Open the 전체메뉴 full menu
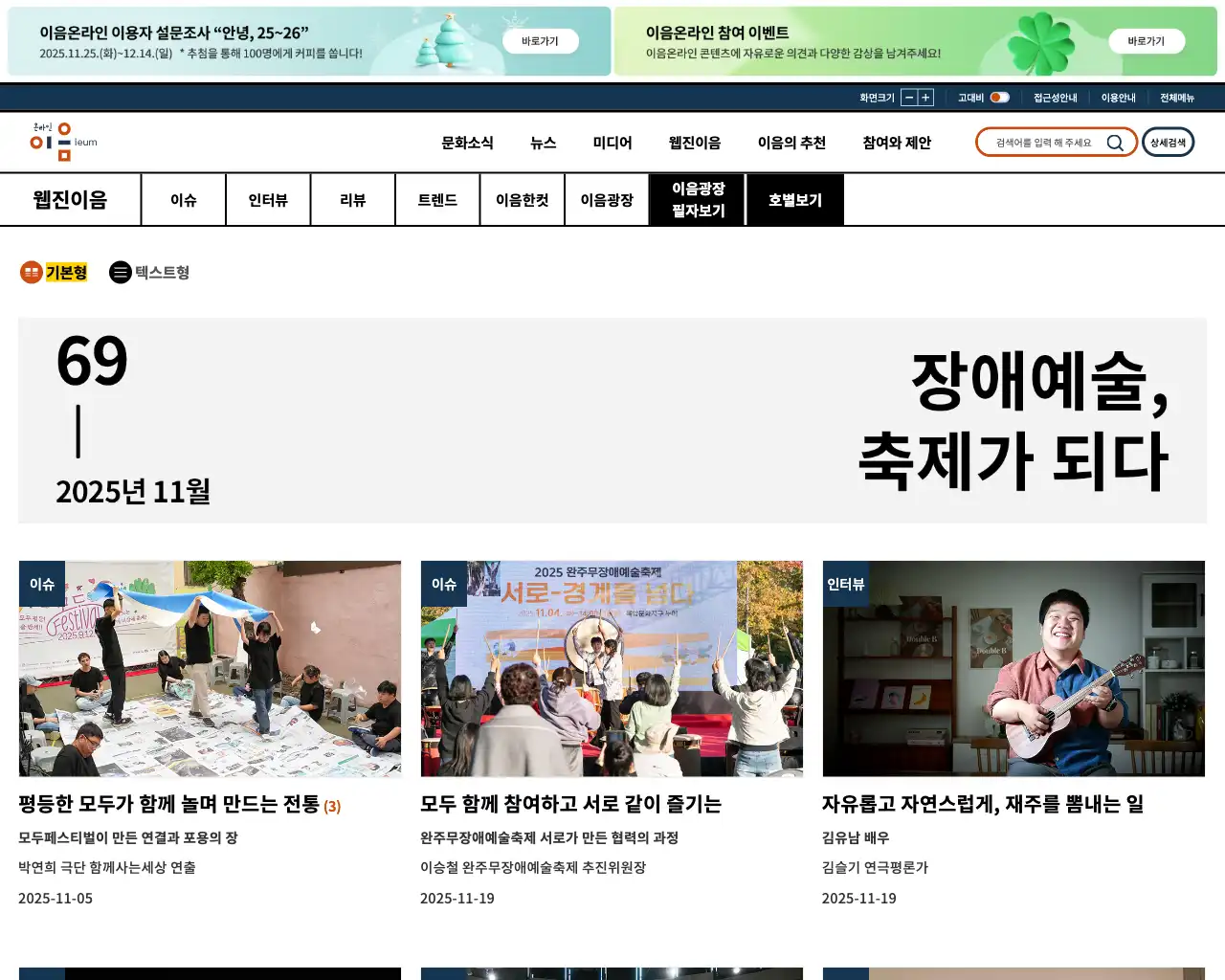 pyautogui.click(x=1176, y=98)
